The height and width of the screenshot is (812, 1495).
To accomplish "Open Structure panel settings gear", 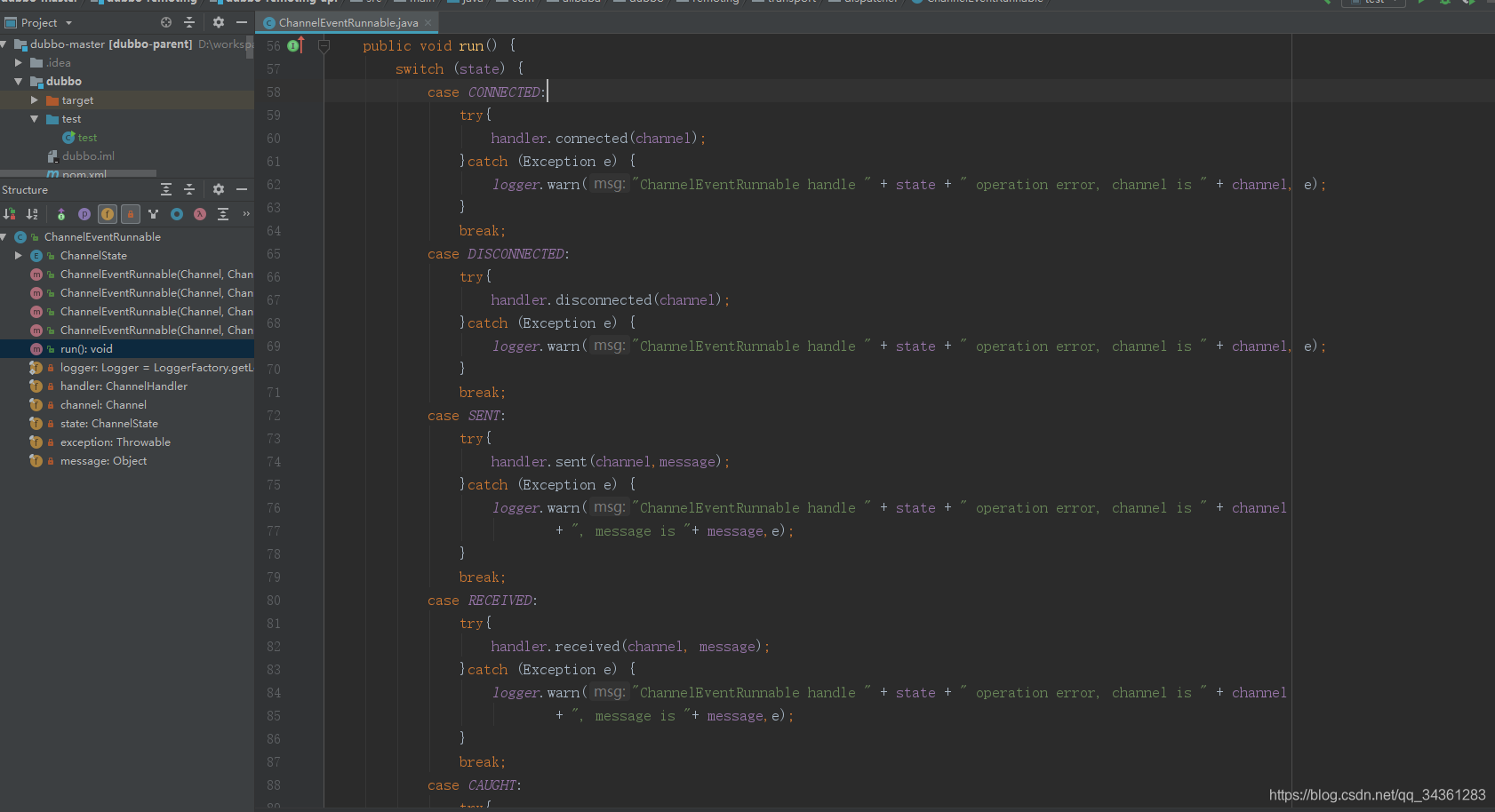I will point(219,189).
